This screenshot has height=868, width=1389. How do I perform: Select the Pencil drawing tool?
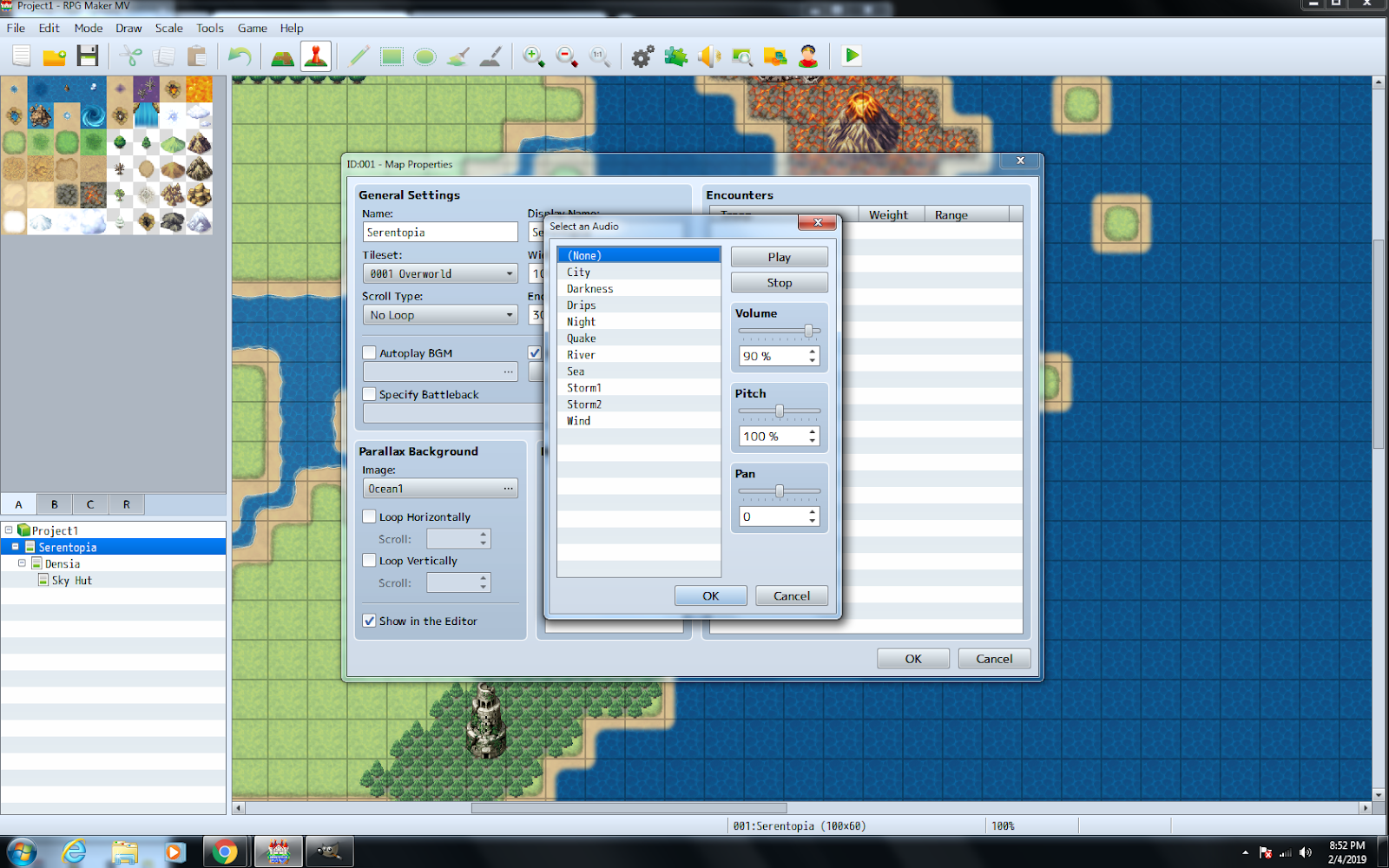358,56
